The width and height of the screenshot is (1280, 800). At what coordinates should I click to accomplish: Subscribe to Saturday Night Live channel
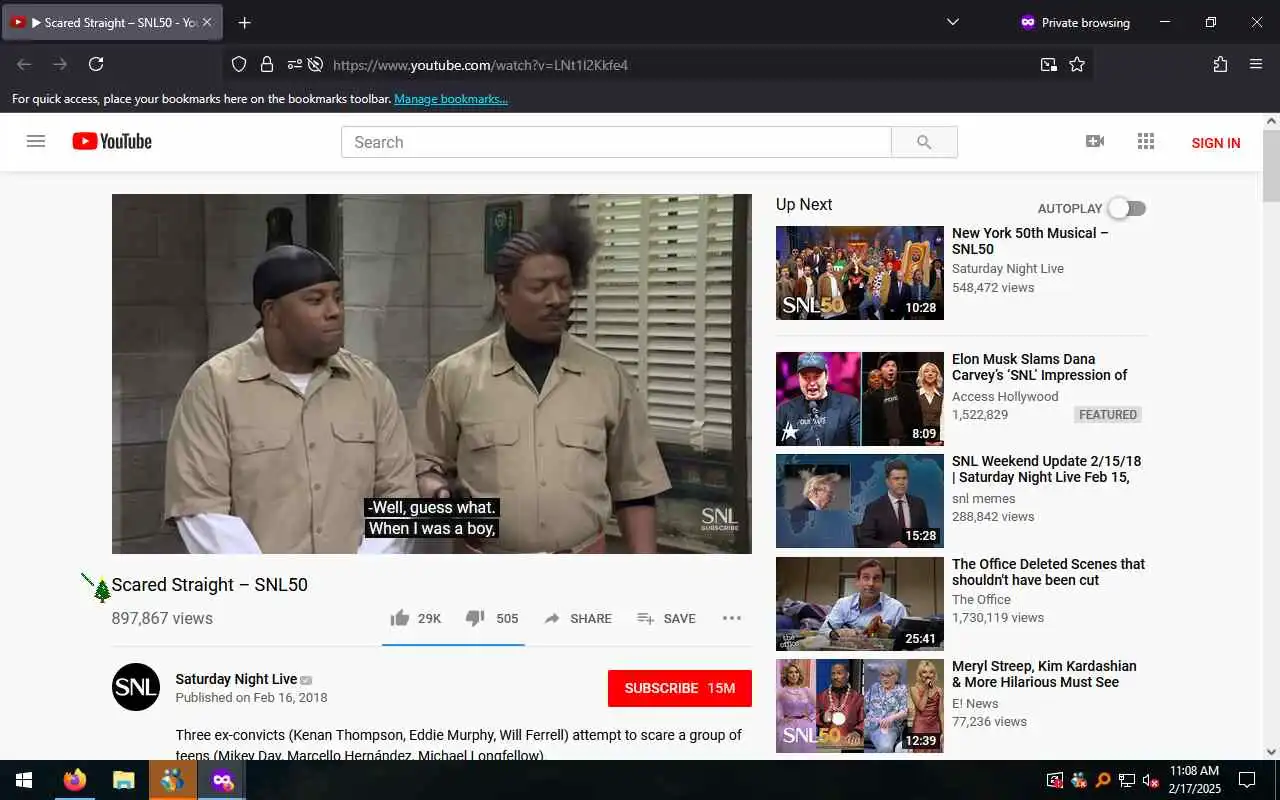click(680, 688)
